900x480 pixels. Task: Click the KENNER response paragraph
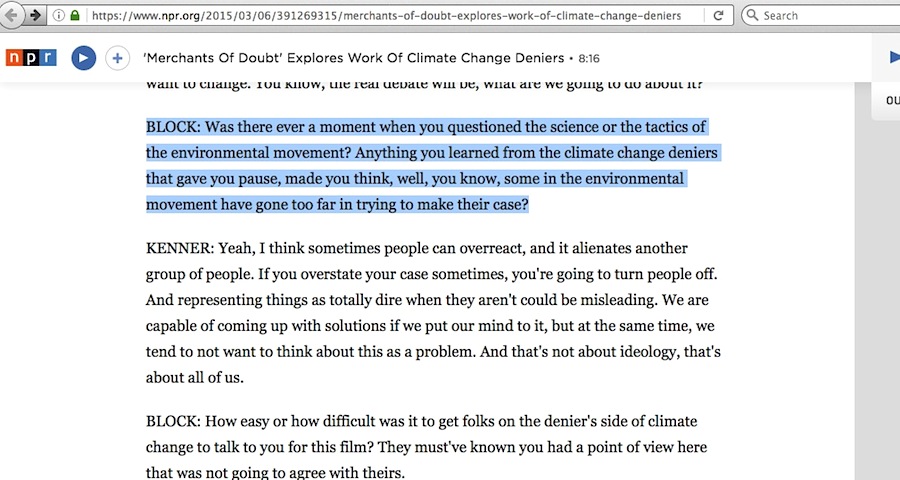[430, 312]
